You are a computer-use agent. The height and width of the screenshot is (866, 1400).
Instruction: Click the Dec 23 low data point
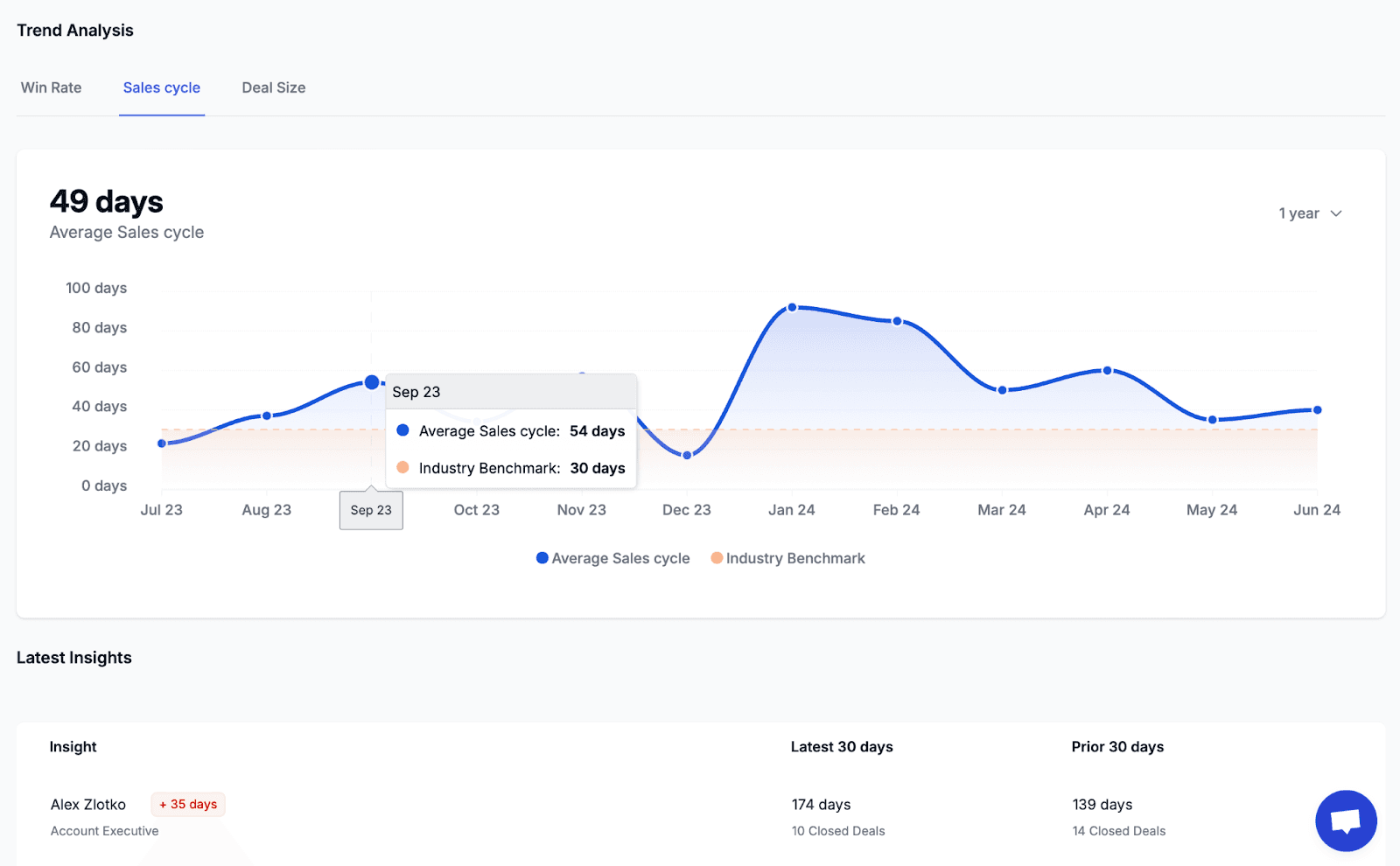point(686,454)
